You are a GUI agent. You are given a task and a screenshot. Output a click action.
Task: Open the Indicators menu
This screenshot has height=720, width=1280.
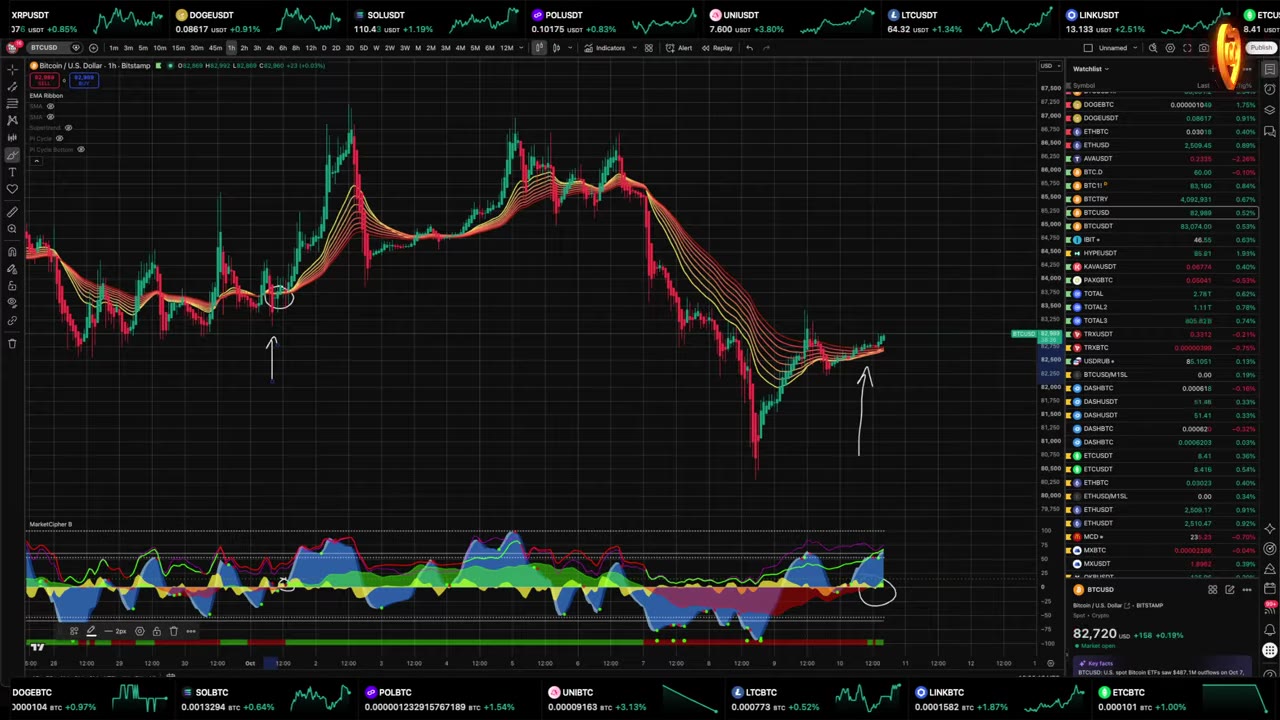(x=605, y=48)
